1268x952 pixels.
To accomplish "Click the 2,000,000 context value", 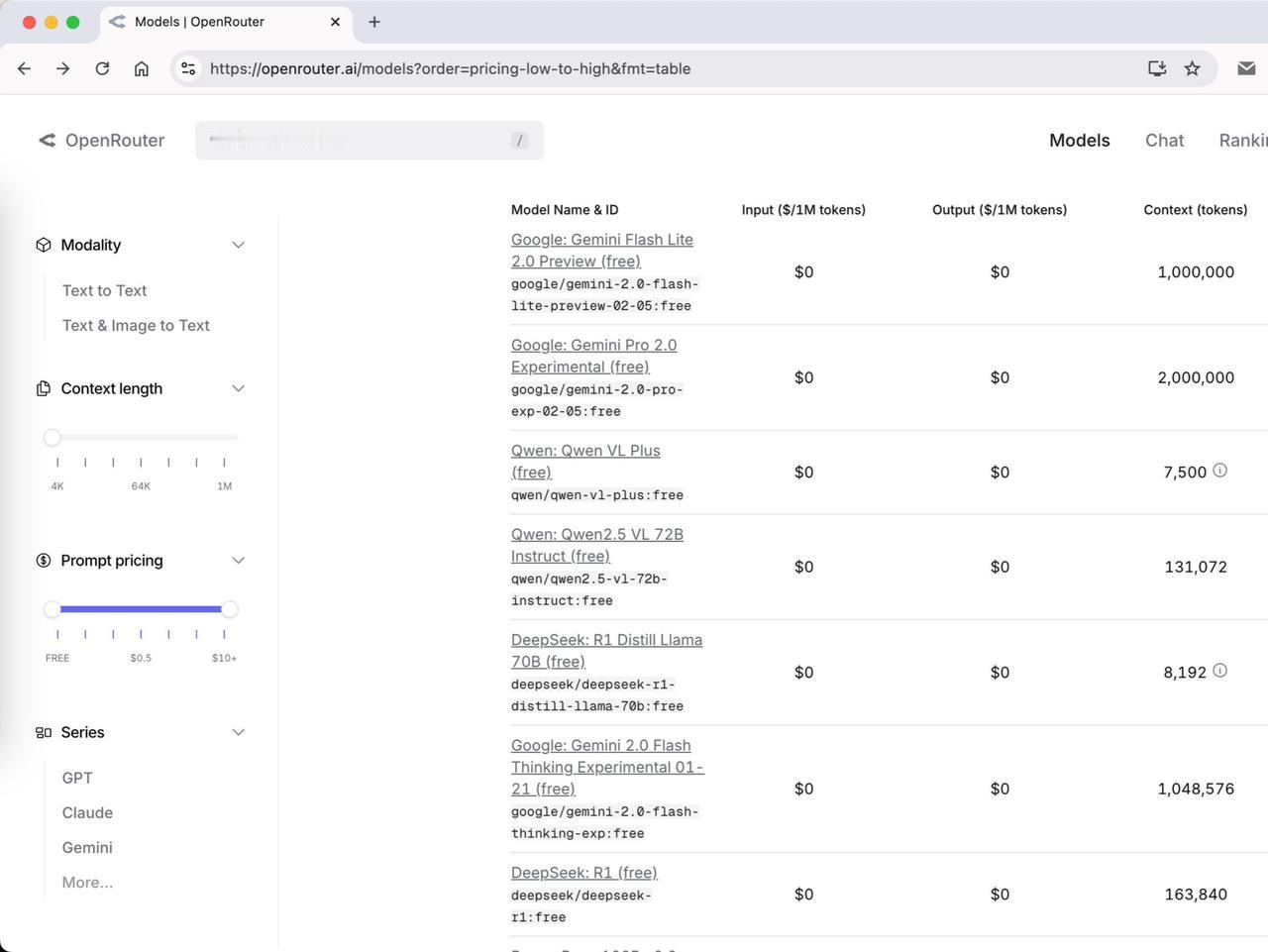I will (1196, 377).
